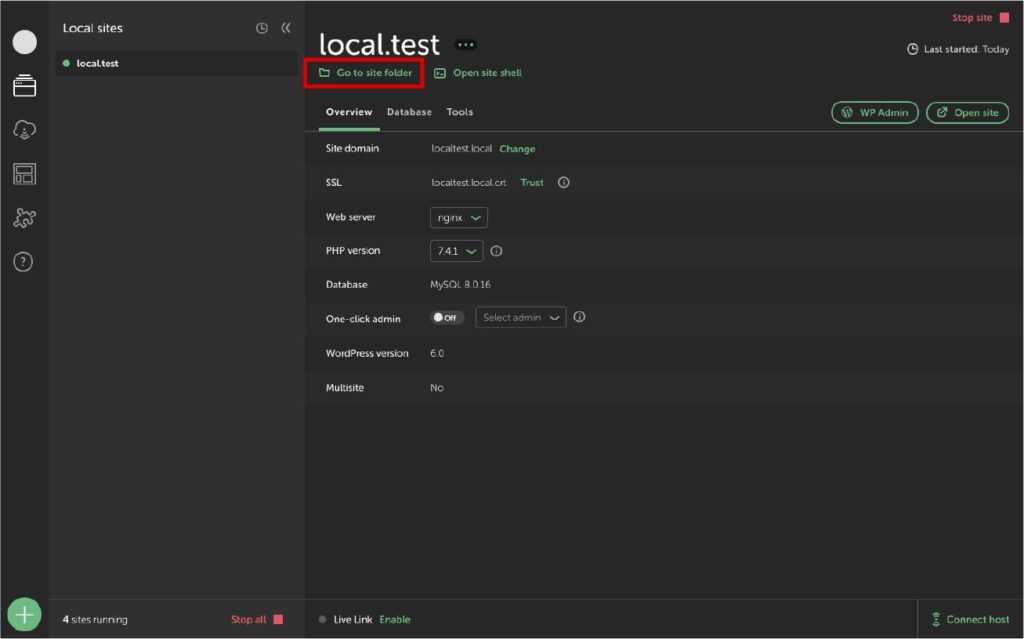The width and height of the screenshot is (1024, 639).
Task: Click the user avatar icon in sidebar
Action: pyautogui.click(x=24, y=42)
